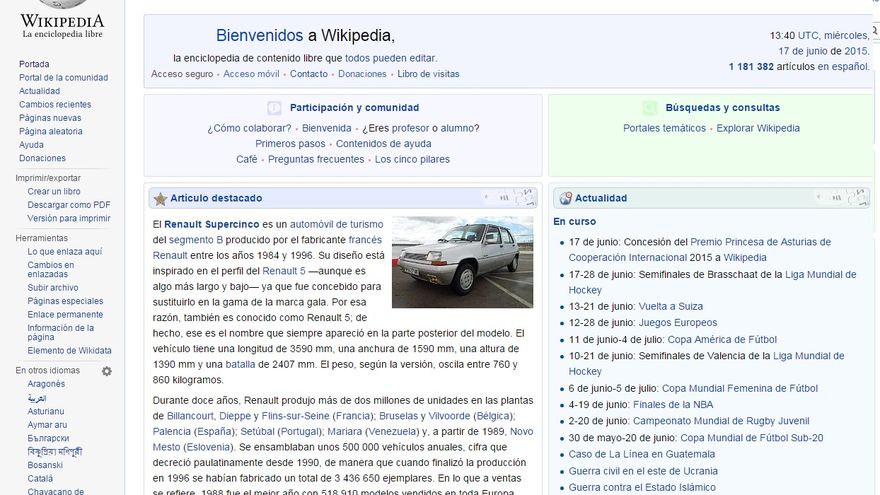
Task: Switch to the Asturianu language version
Action: pos(45,411)
